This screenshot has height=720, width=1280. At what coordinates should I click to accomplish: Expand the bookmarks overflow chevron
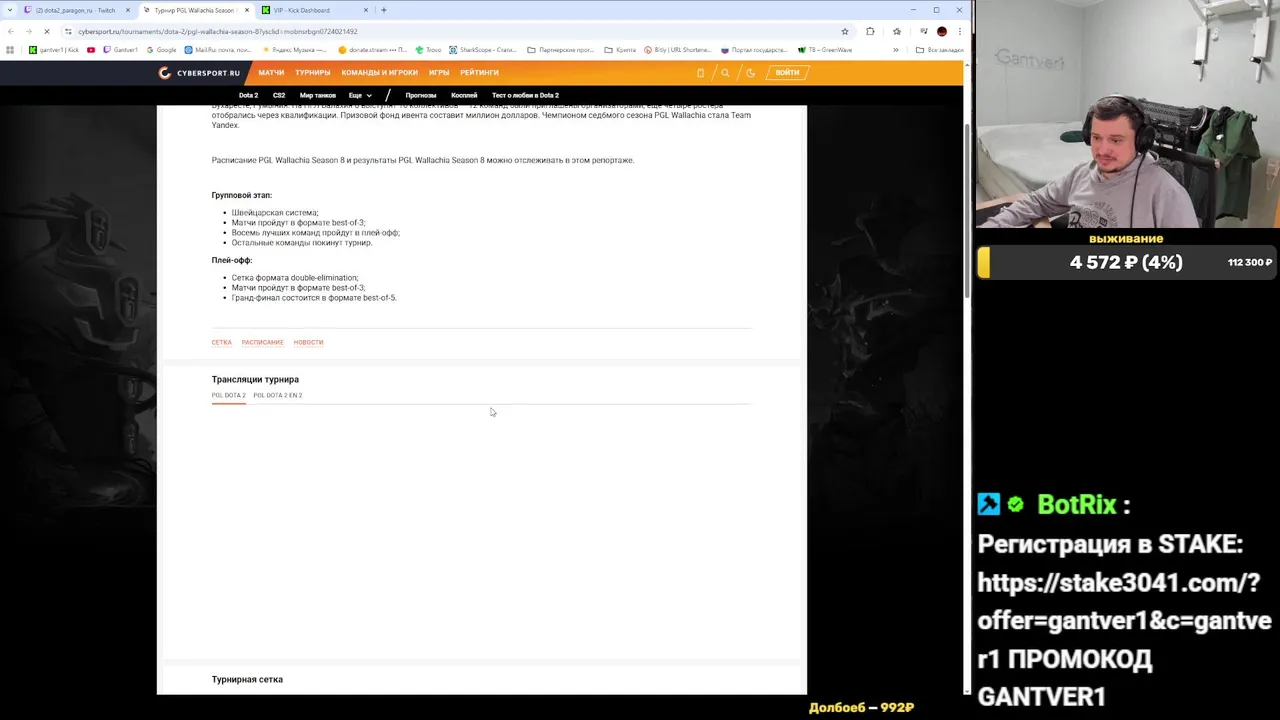pos(895,50)
